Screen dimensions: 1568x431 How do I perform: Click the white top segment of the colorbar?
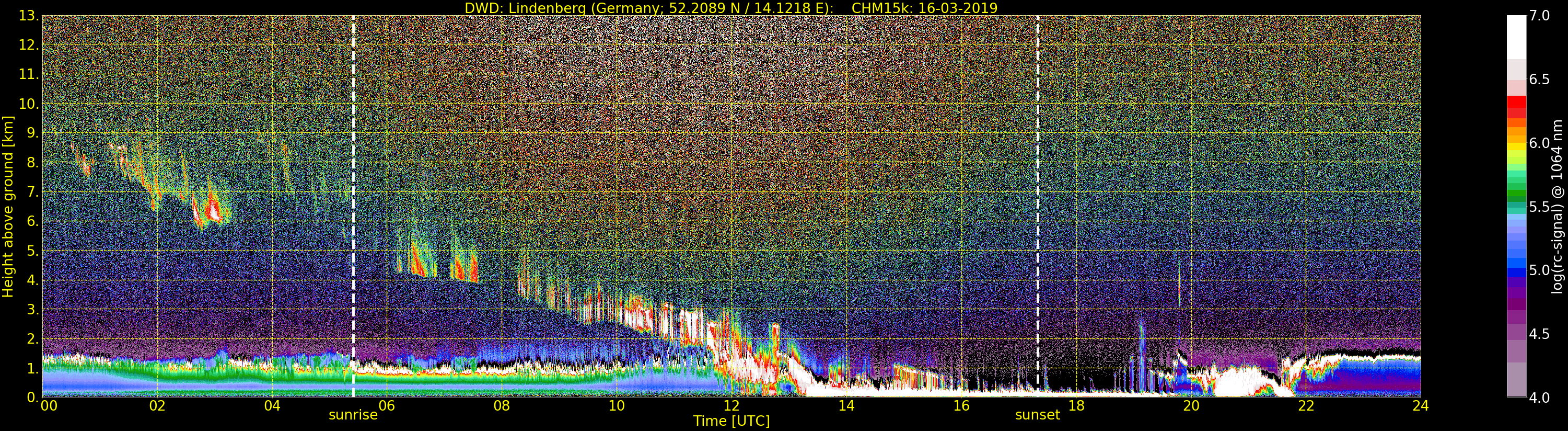[x=1516, y=37]
